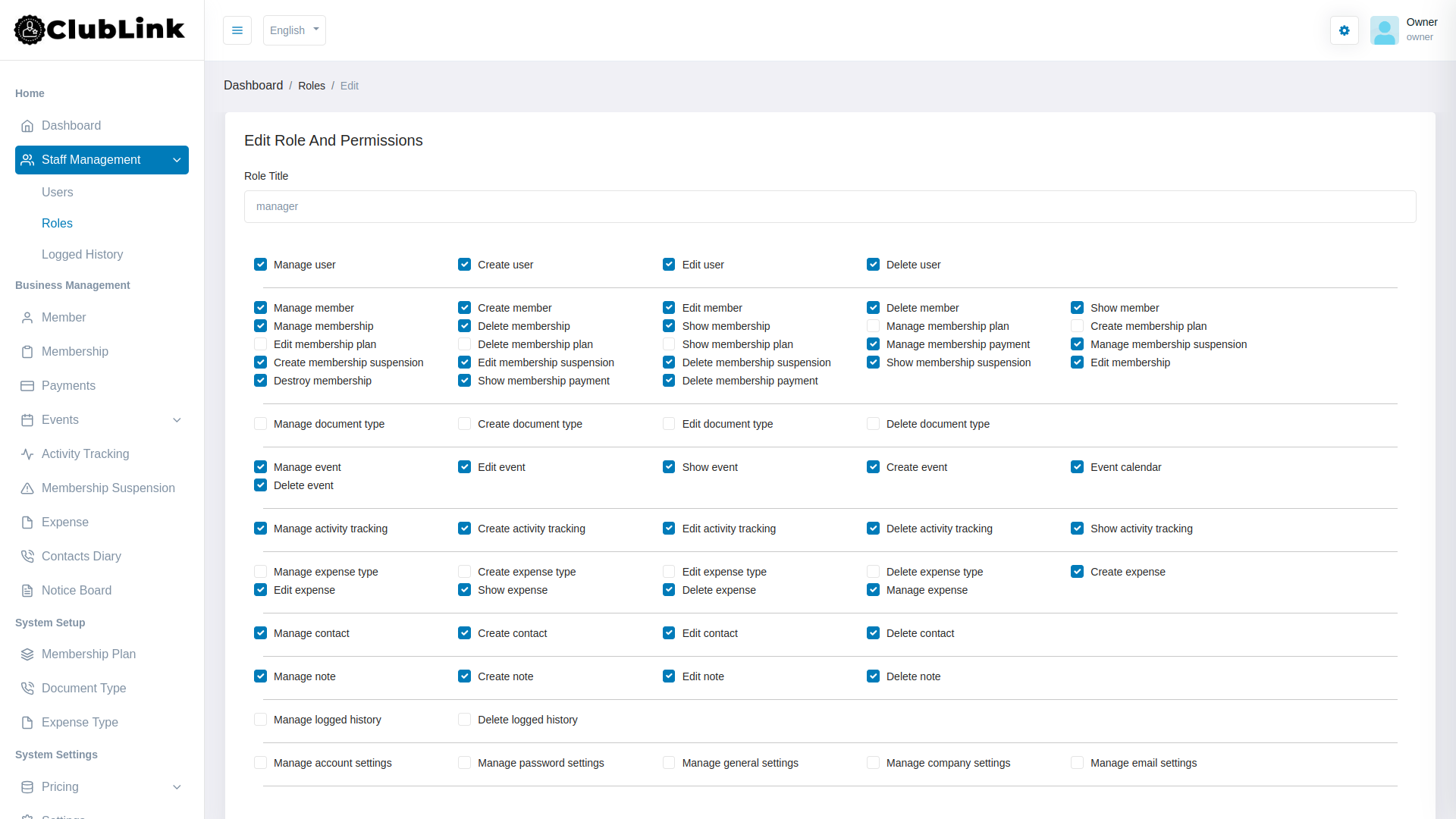Click the Membership Suspension warning icon

[27, 488]
